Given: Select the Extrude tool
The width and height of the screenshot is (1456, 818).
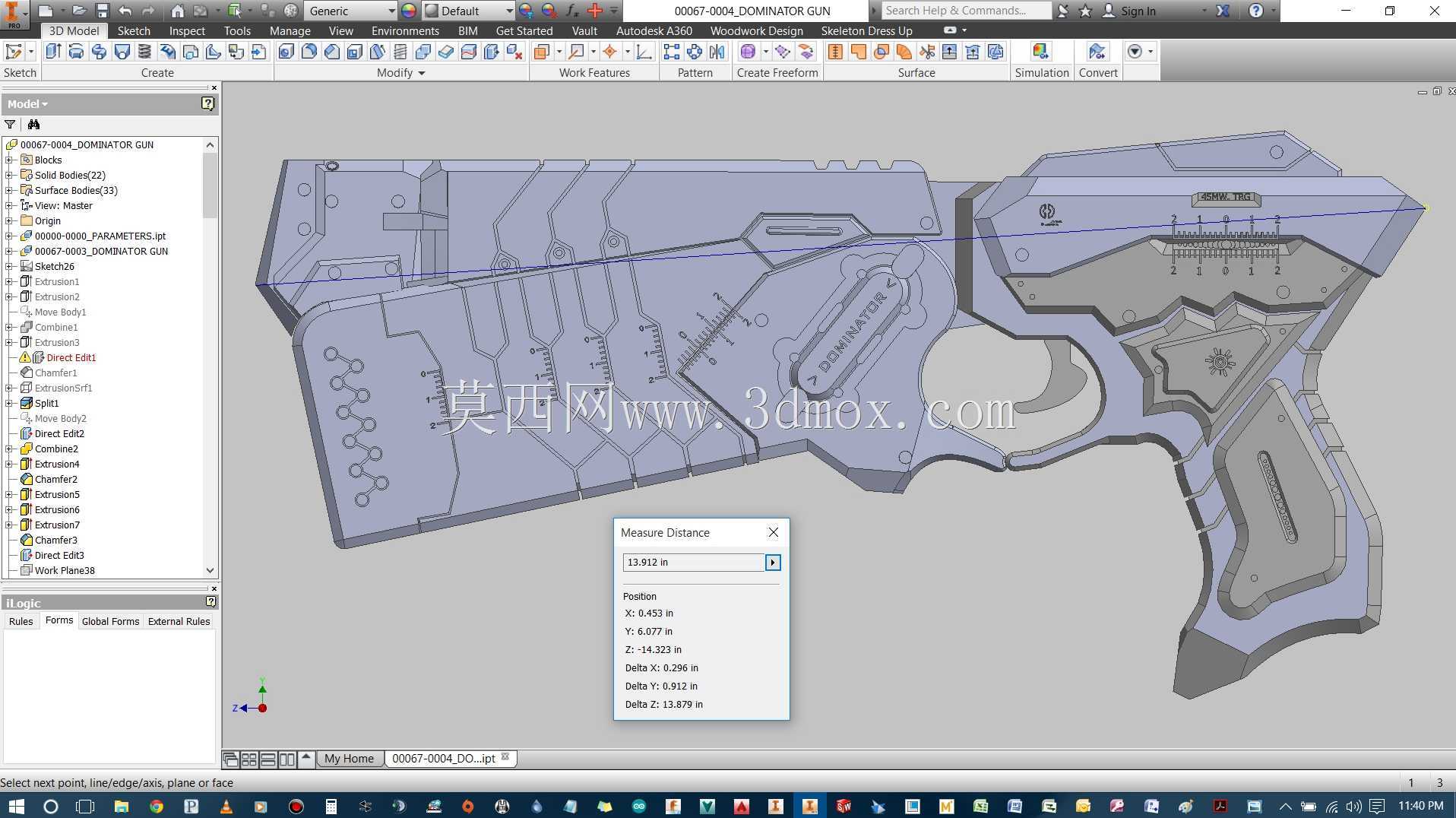Looking at the screenshot, I should coord(52,52).
